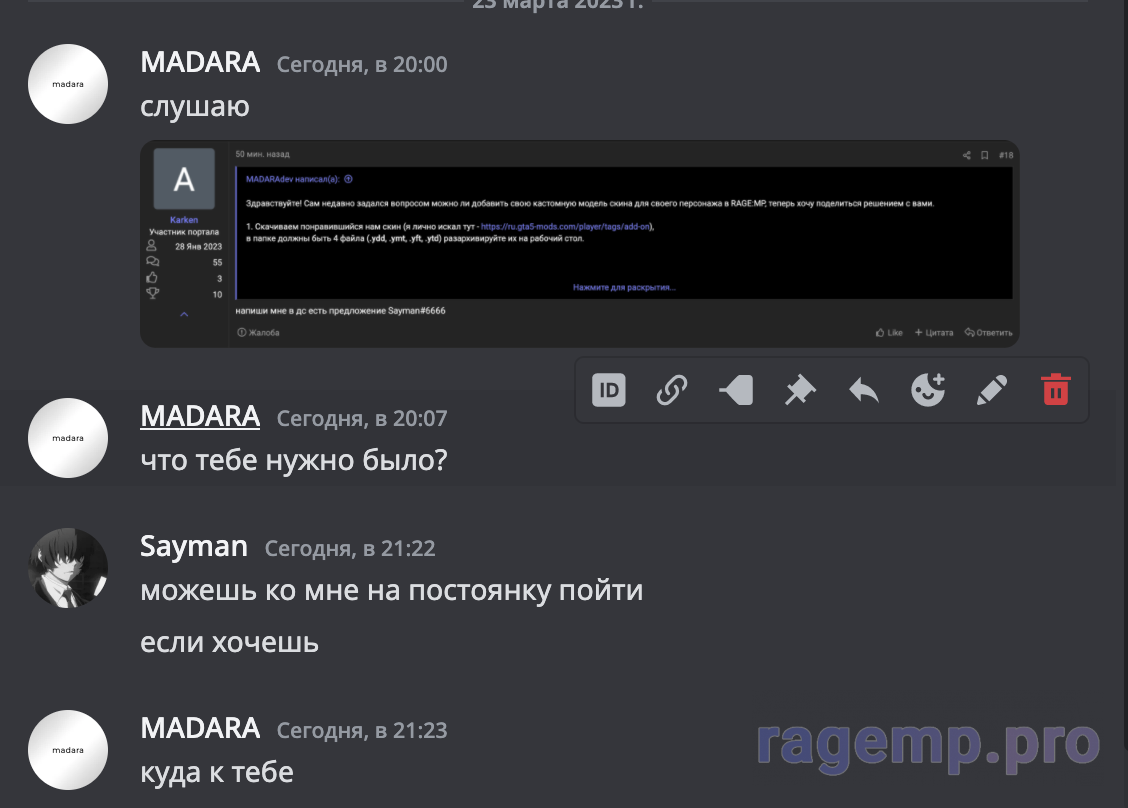Open Sayman's username profile
Screen dimensions: 1128x808
pos(194,547)
